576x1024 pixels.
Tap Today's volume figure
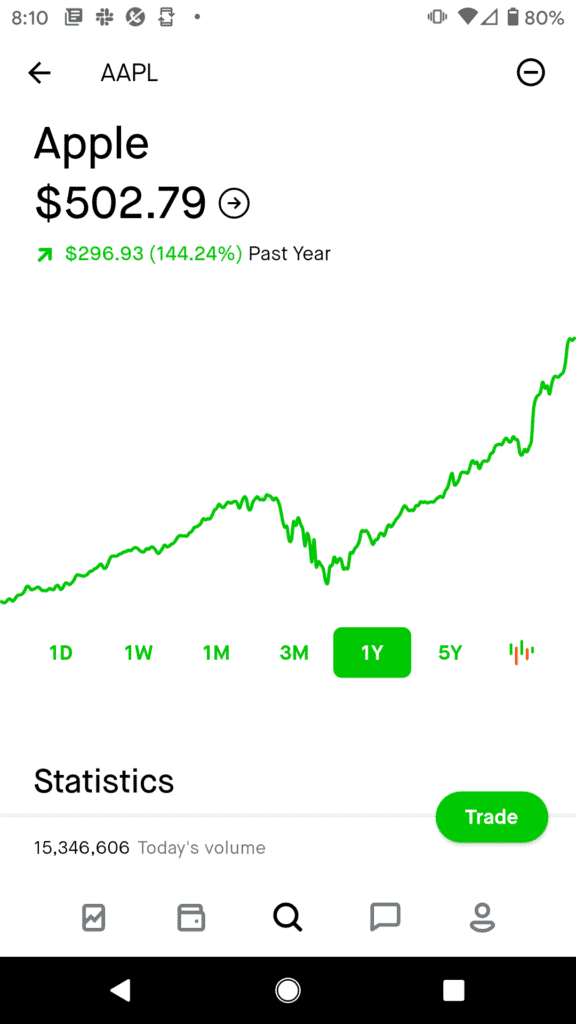pyautogui.click(x=81, y=847)
